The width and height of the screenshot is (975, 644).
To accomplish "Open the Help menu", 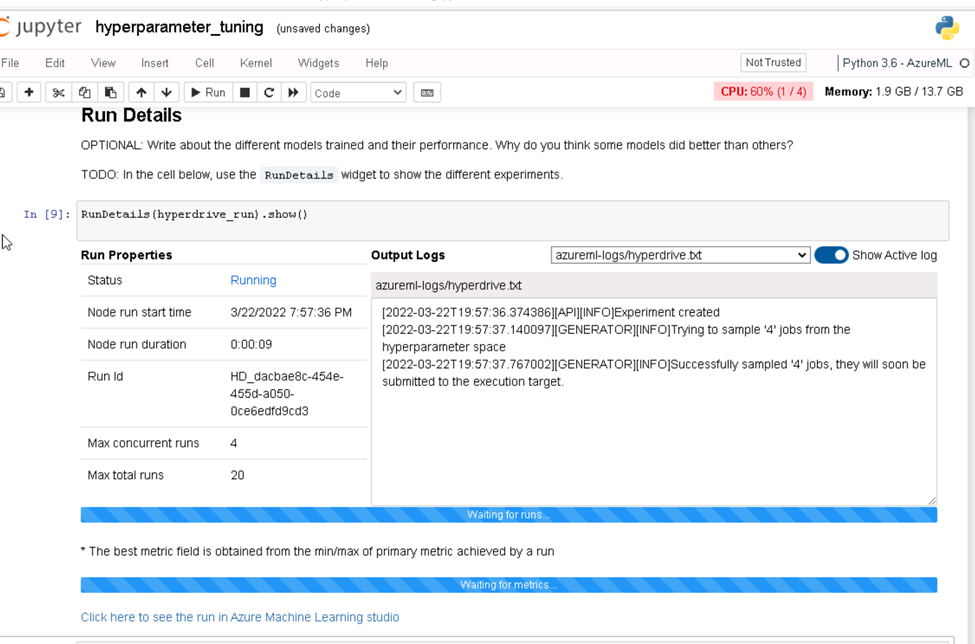I will pyautogui.click(x=377, y=63).
